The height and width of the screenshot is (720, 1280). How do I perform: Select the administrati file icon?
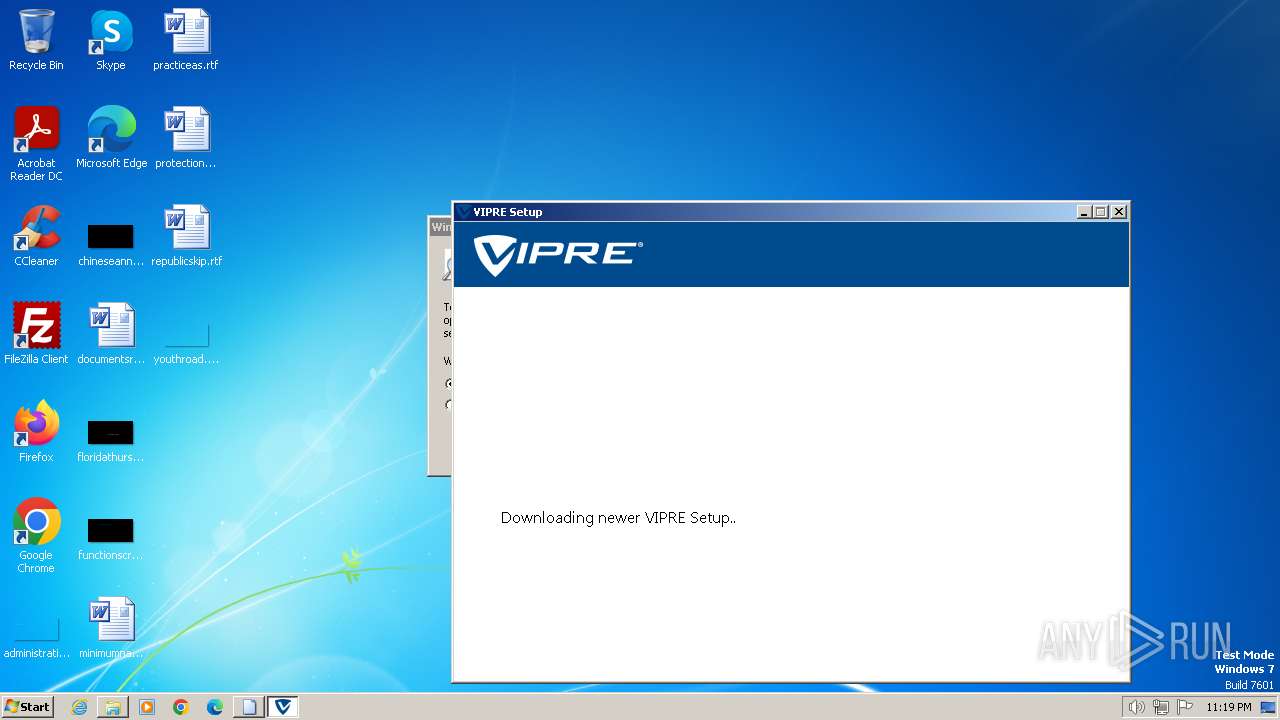click(36, 638)
